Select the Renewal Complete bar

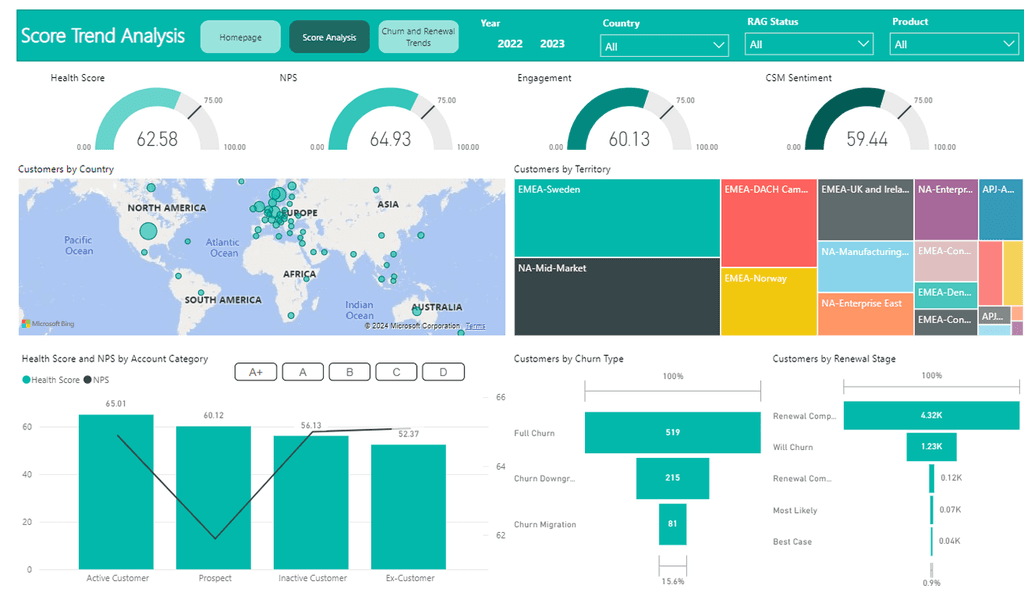click(x=930, y=415)
